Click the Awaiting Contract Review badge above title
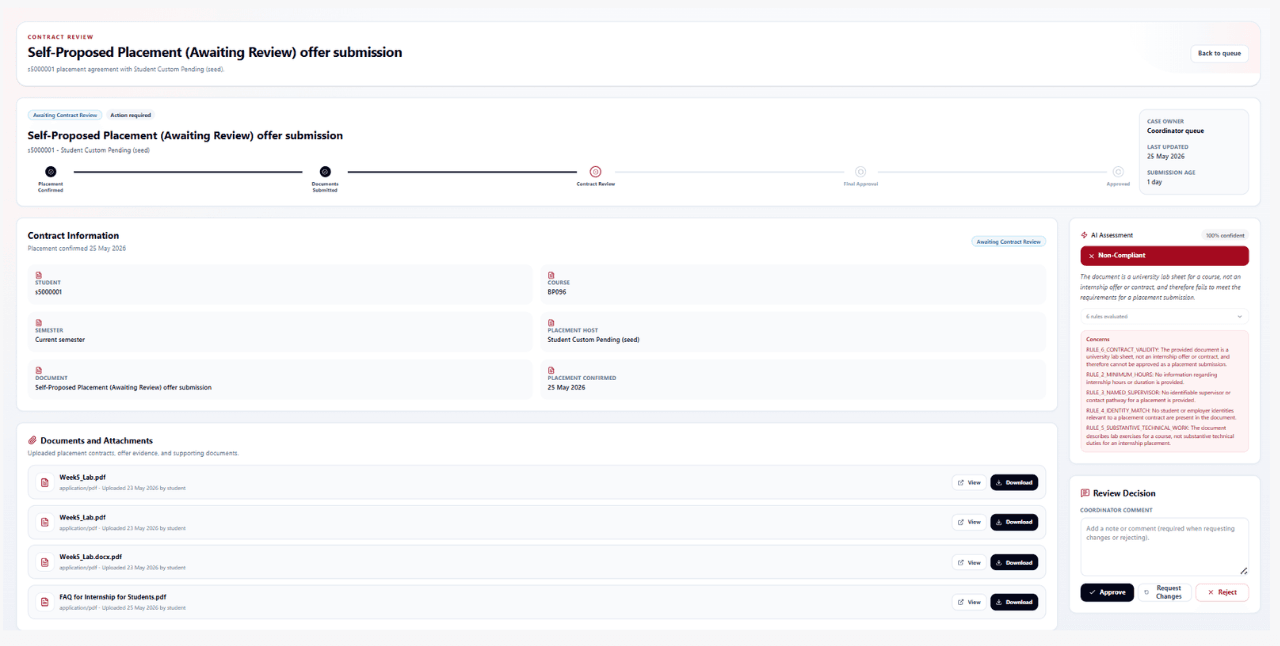Screen dimensions: 1280x646 65,115
